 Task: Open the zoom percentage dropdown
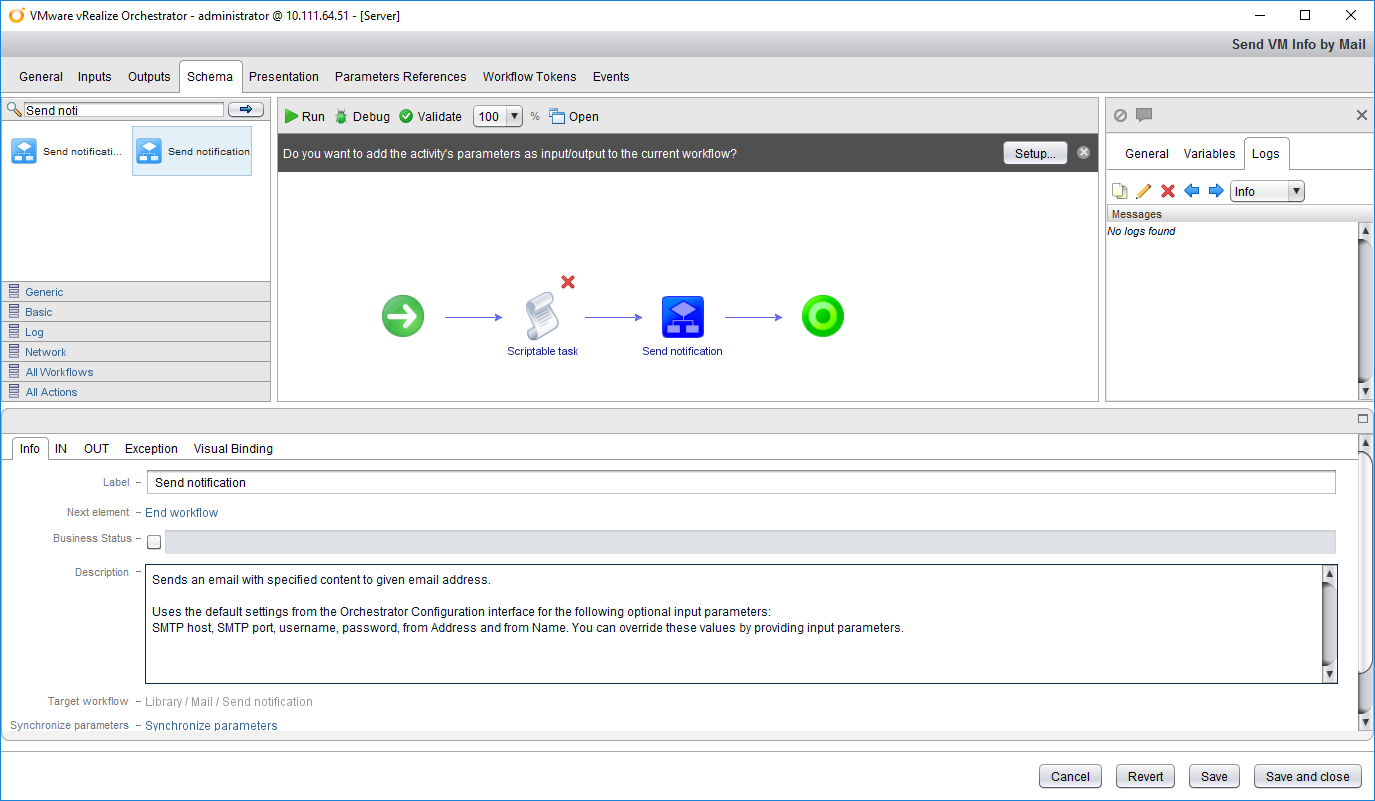pyautogui.click(x=515, y=117)
